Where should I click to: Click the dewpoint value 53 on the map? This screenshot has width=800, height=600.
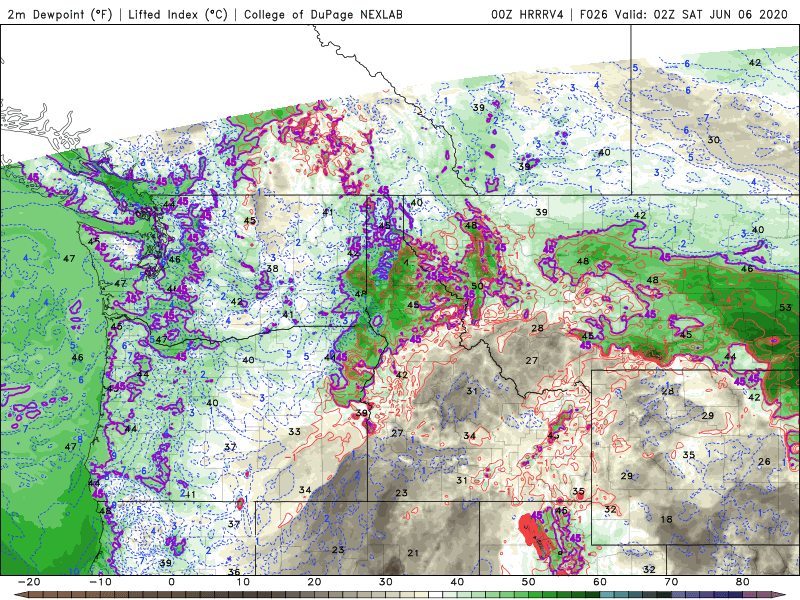click(x=785, y=307)
